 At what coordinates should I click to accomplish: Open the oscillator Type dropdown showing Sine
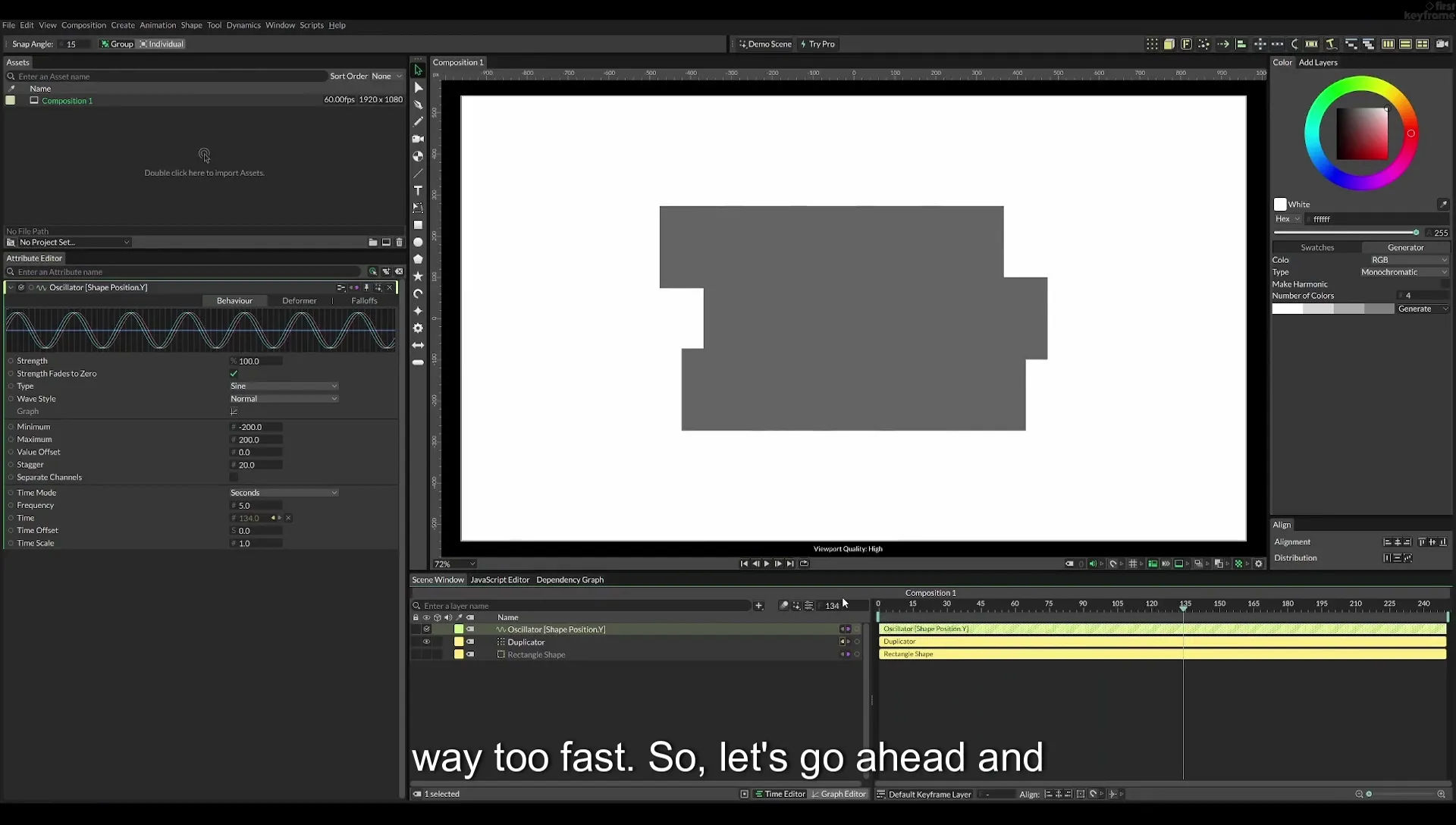pyautogui.click(x=284, y=386)
